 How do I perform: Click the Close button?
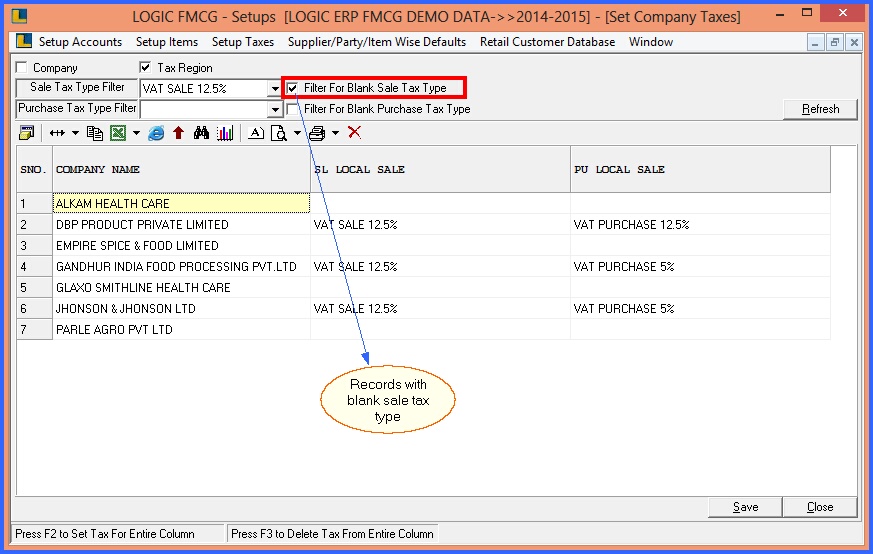point(820,507)
